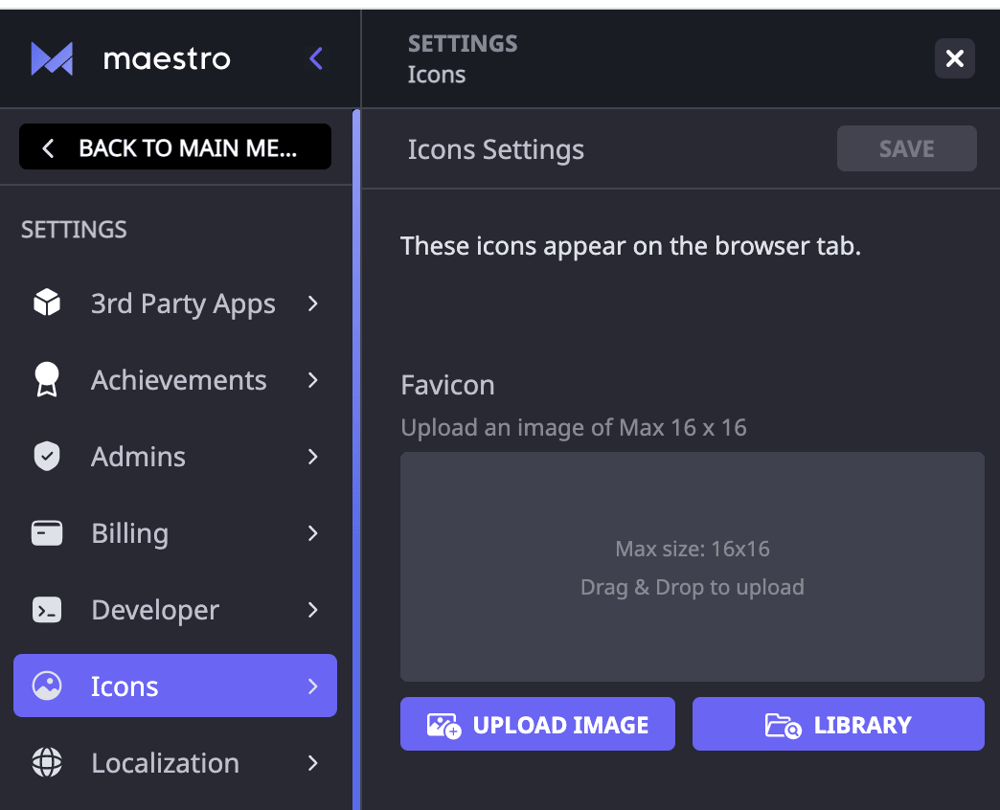Click the Billing credit card icon
Screen dimensions: 1000x810
(47, 533)
